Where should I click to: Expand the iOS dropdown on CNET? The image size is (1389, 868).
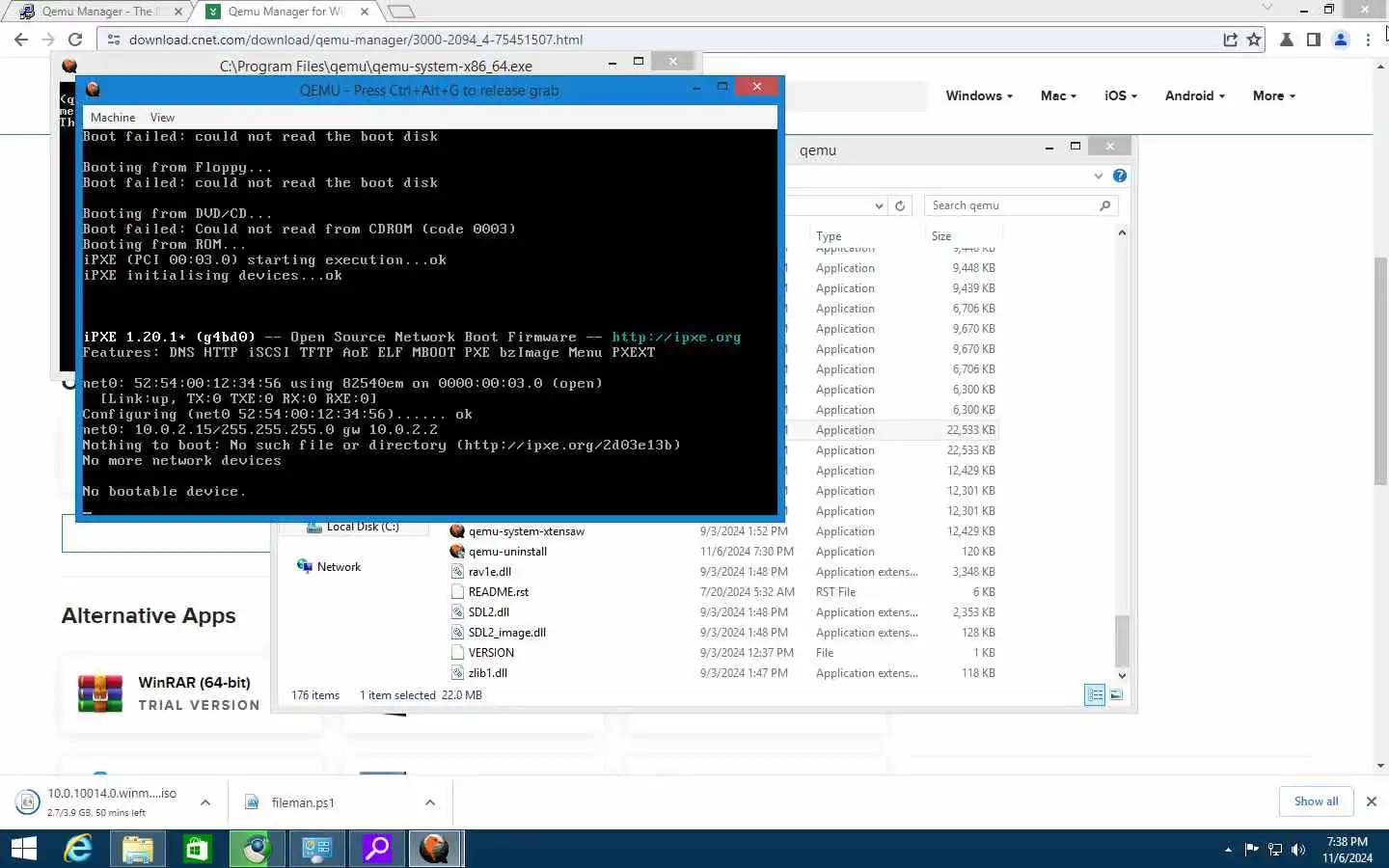click(x=1121, y=95)
